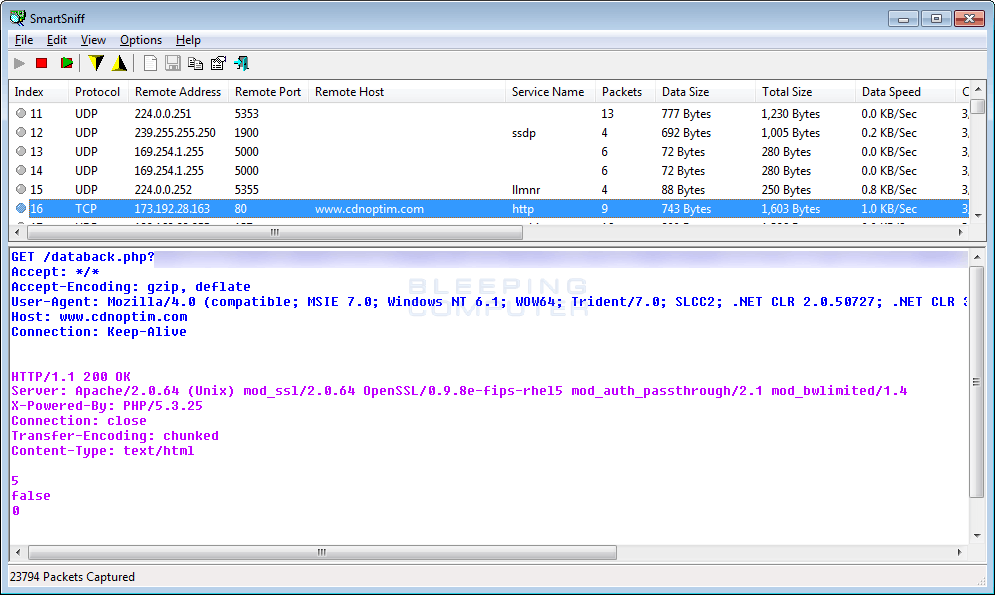Click status circle icon of row 15

click(21, 190)
